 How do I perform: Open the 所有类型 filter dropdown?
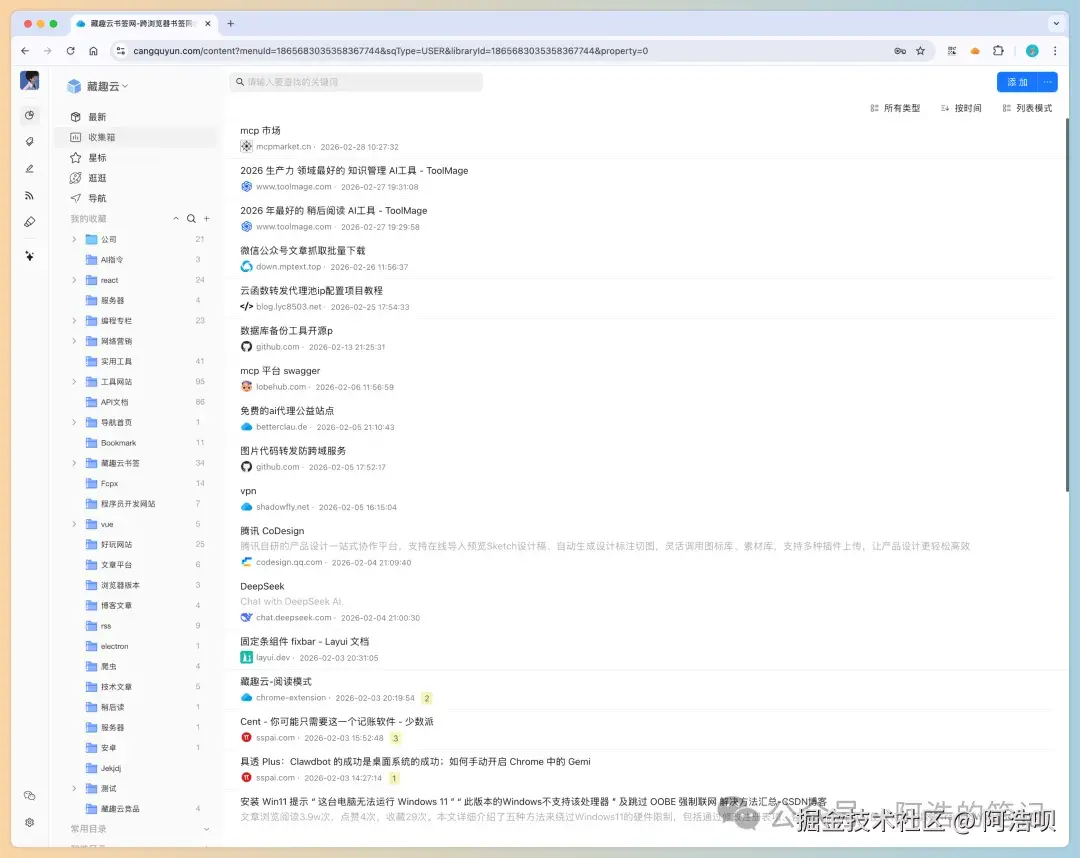point(895,108)
